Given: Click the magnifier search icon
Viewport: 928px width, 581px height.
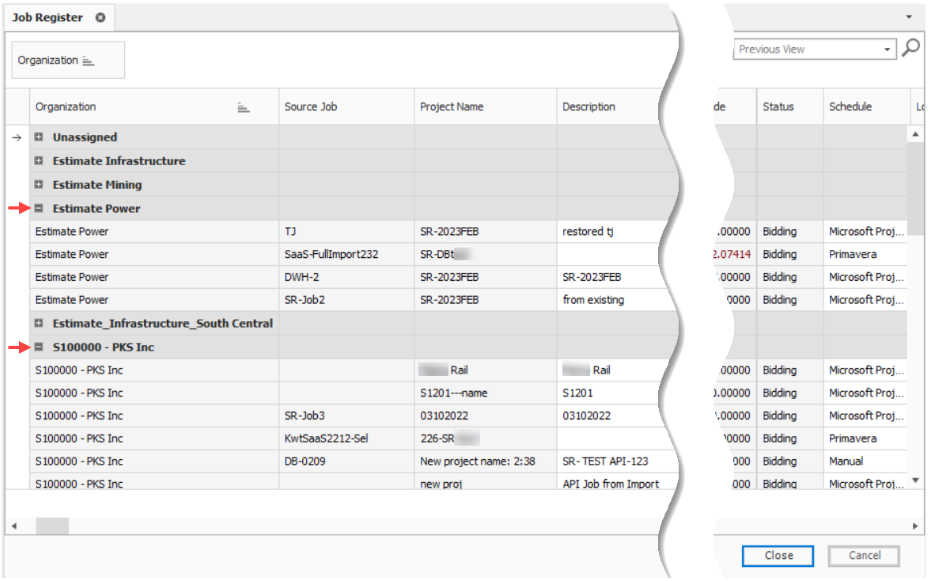Looking at the screenshot, I should pos(910,48).
